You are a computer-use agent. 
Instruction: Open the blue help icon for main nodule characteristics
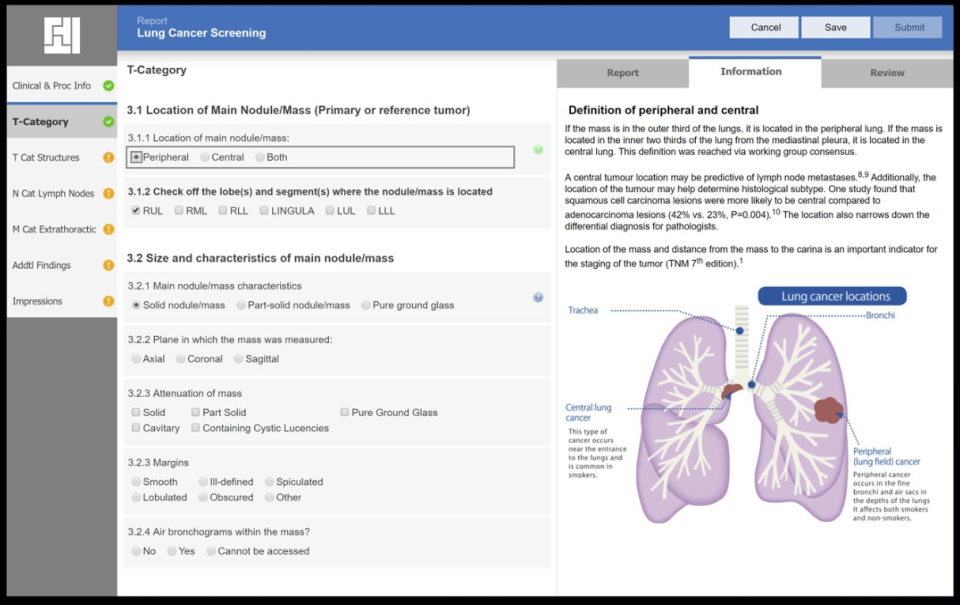(x=538, y=297)
